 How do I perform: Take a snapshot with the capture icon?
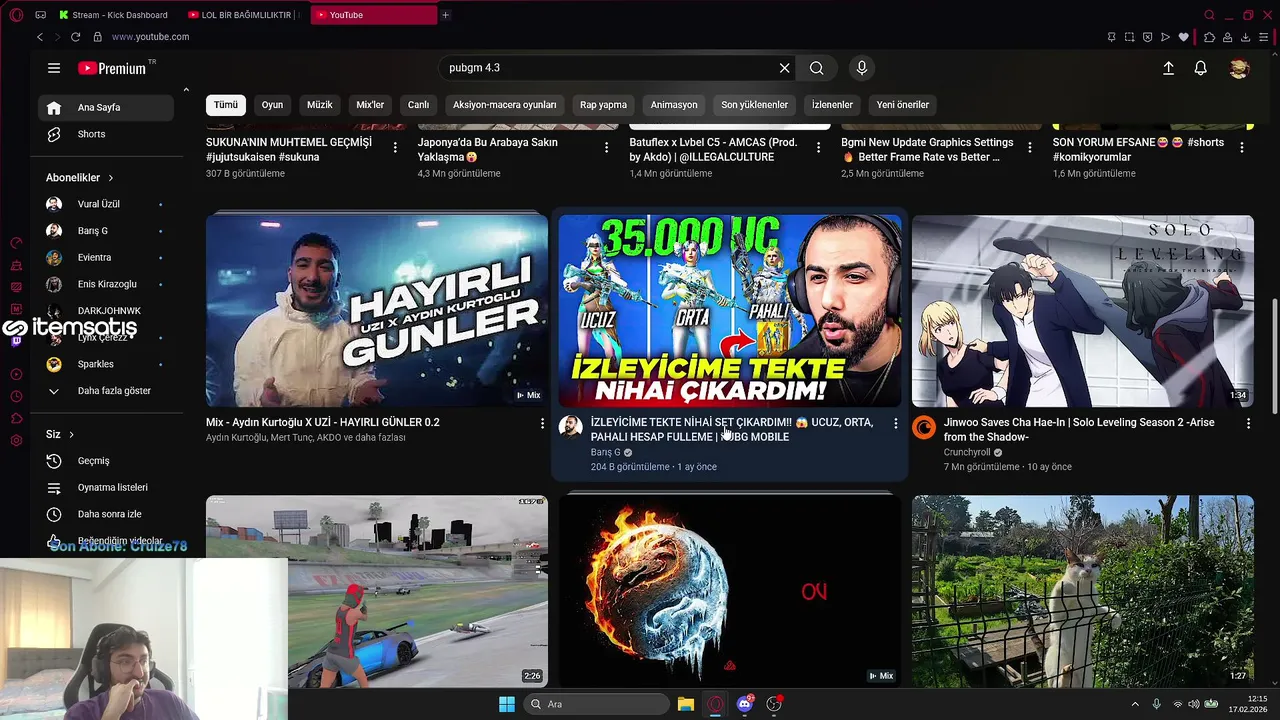(1129, 37)
